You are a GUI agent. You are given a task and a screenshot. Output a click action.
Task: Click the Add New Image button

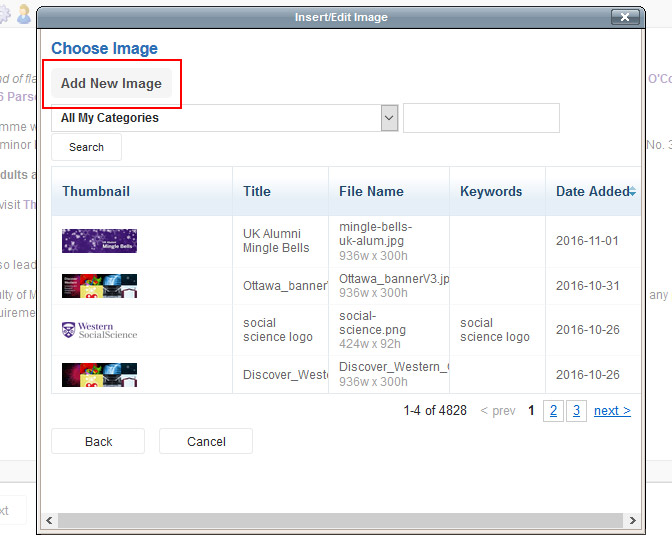[111, 84]
